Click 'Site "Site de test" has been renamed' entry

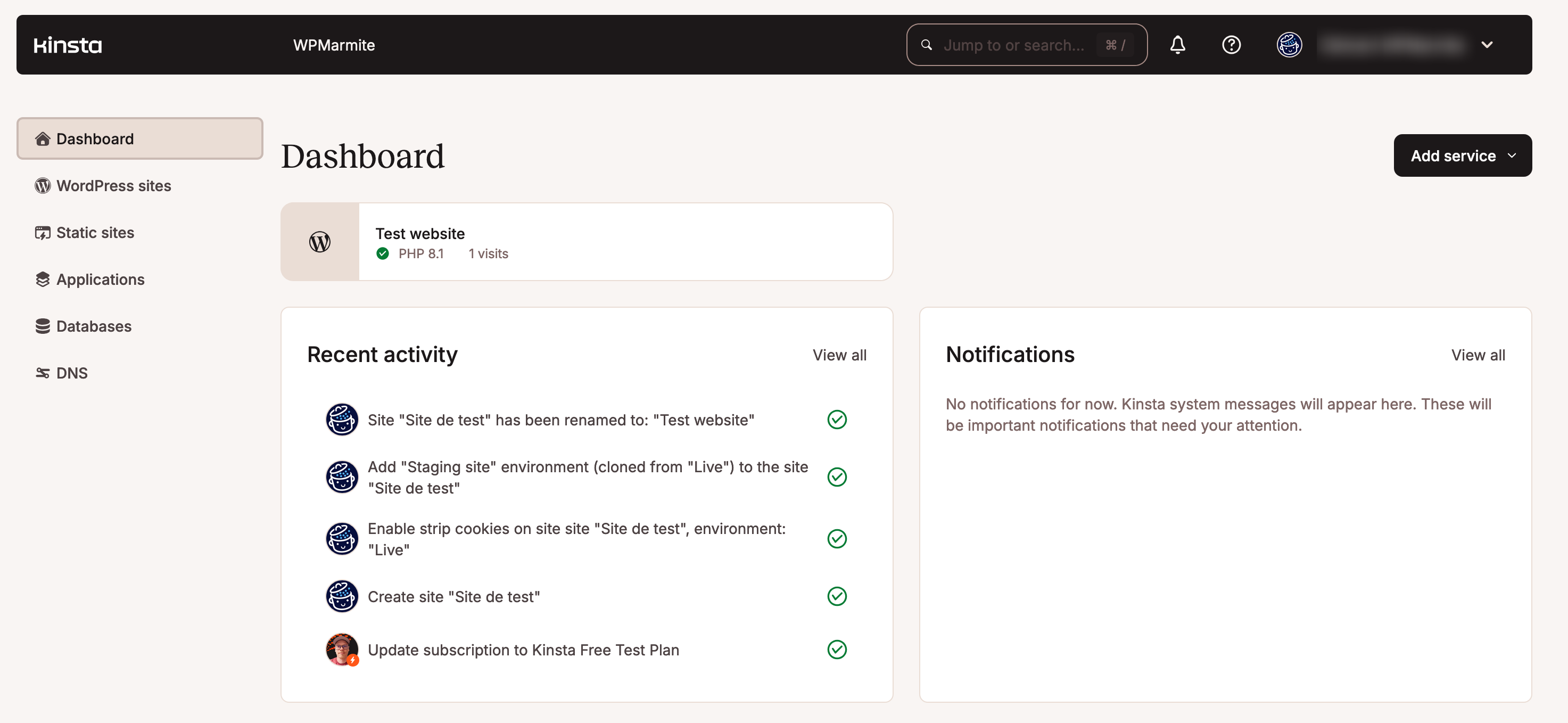[x=560, y=420]
